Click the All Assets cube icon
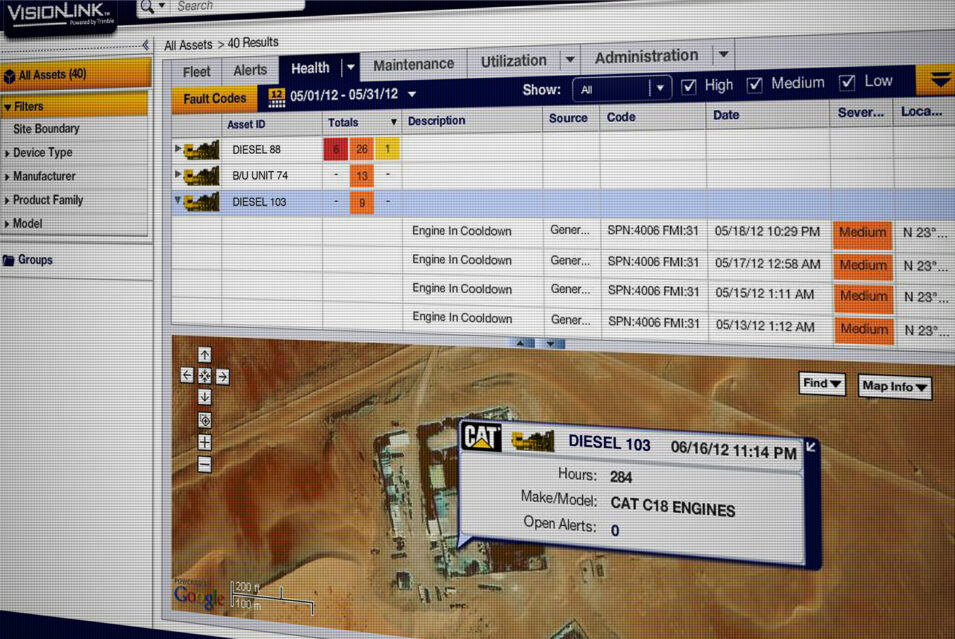This screenshot has height=639, width=955. click(9, 76)
